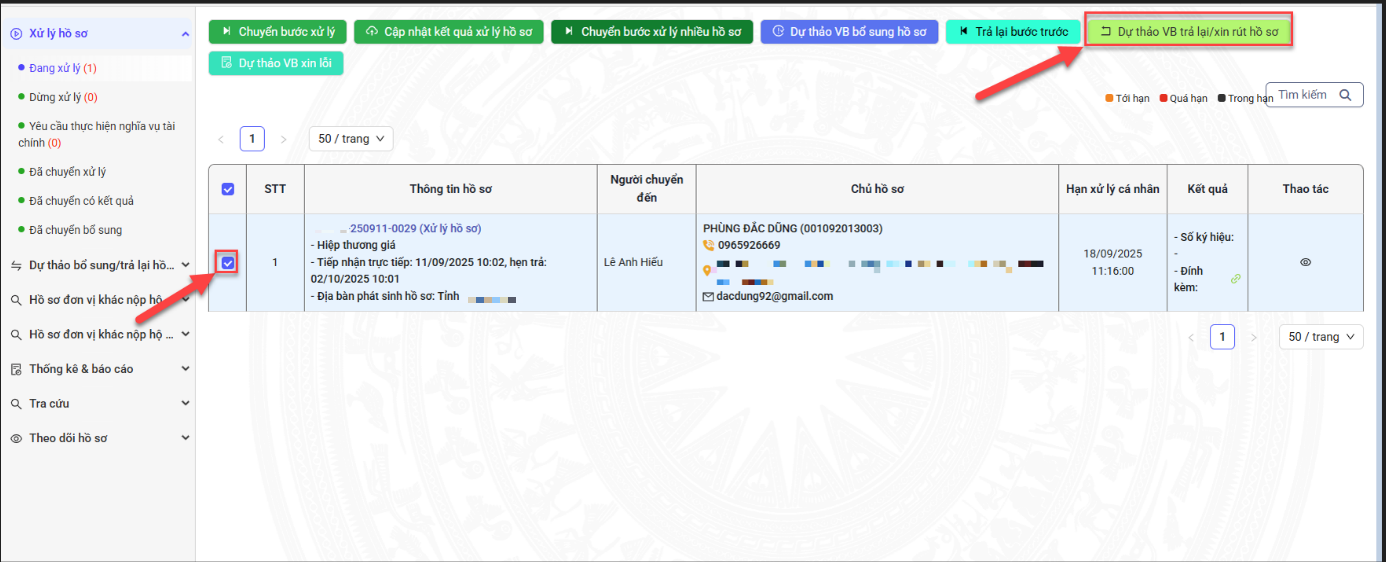Open the top 50 / trang page-size dropdown
This screenshot has width=1386, height=562.
pyautogui.click(x=350, y=139)
